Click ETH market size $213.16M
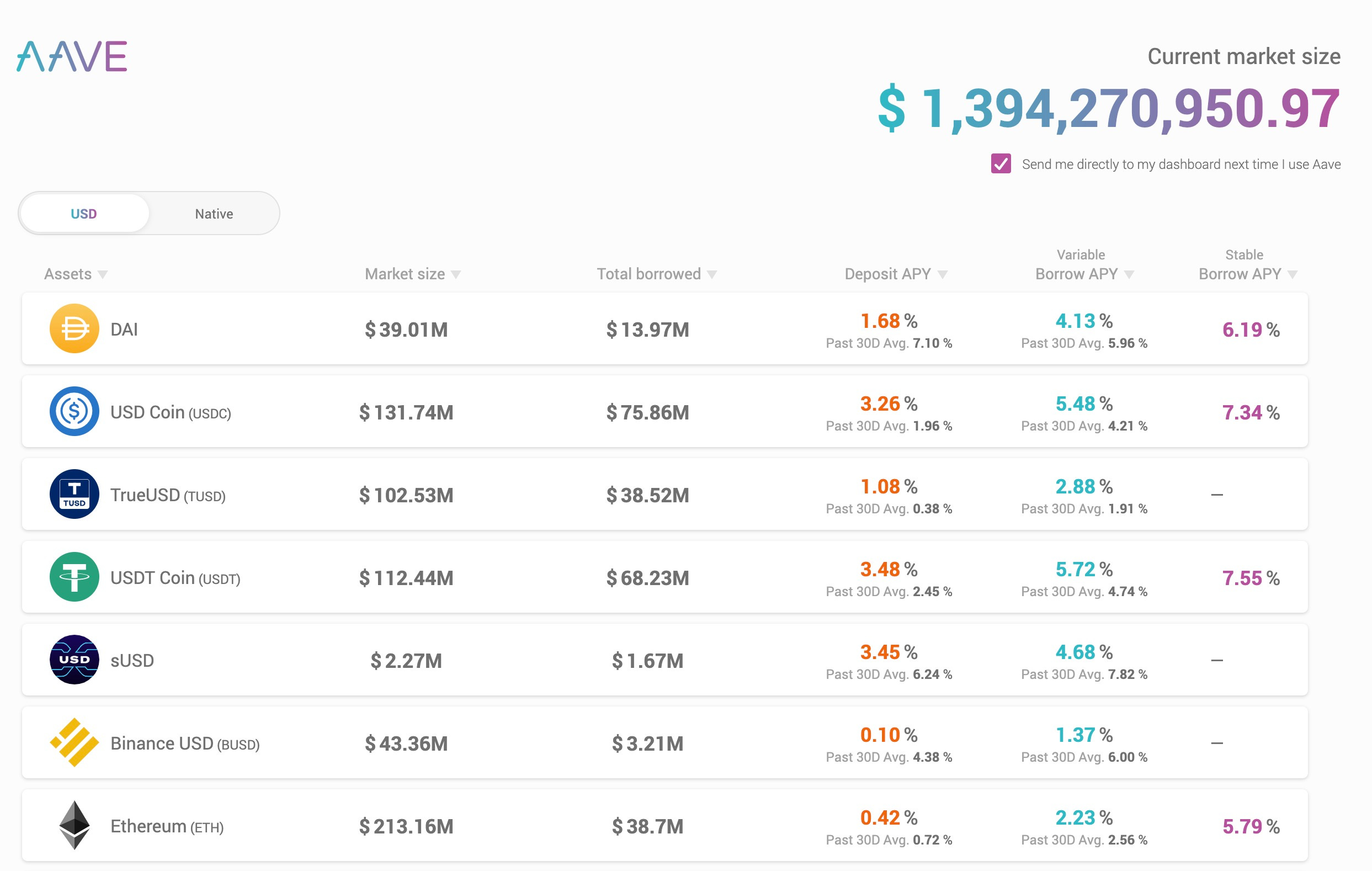This screenshot has width=1372, height=871. click(406, 826)
